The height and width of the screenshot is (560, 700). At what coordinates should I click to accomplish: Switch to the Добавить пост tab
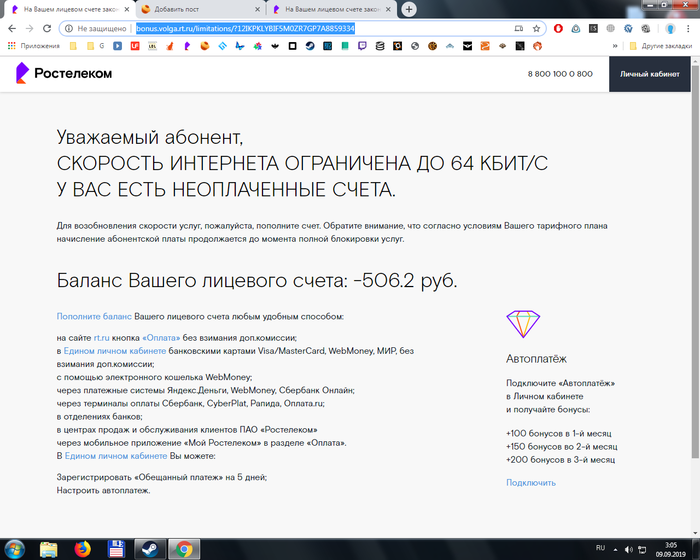click(x=200, y=9)
